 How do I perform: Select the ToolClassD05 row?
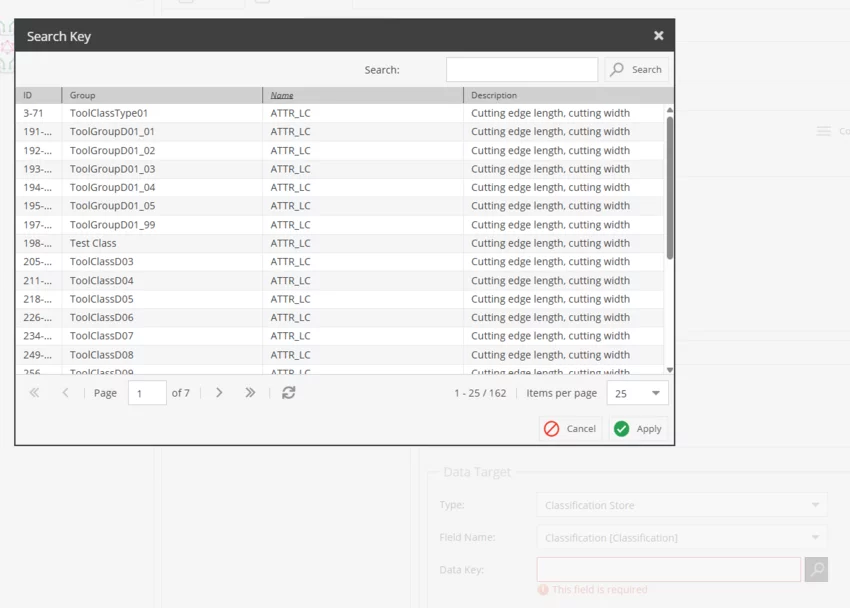339,299
